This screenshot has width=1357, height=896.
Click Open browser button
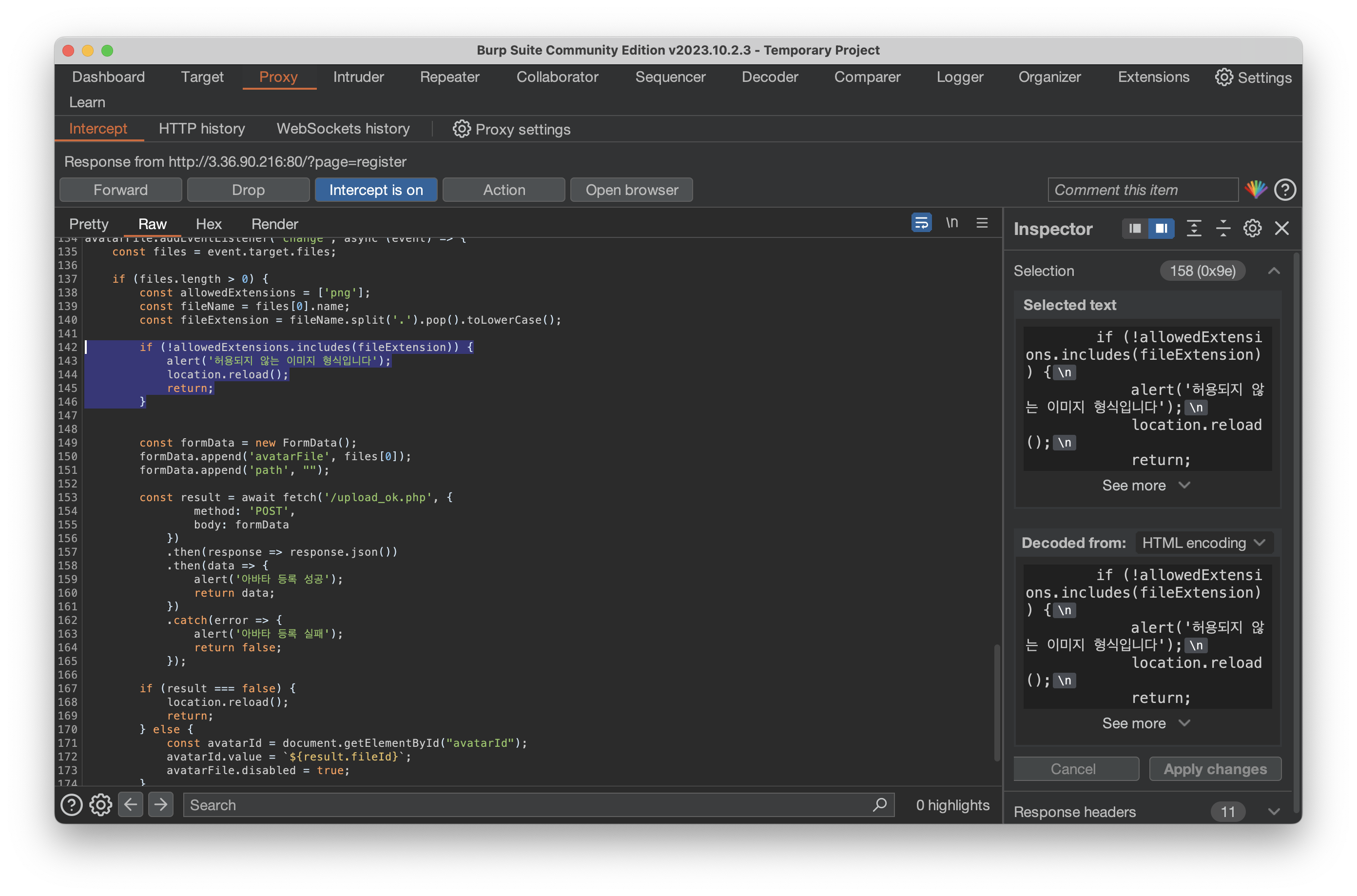tap(631, 190)
